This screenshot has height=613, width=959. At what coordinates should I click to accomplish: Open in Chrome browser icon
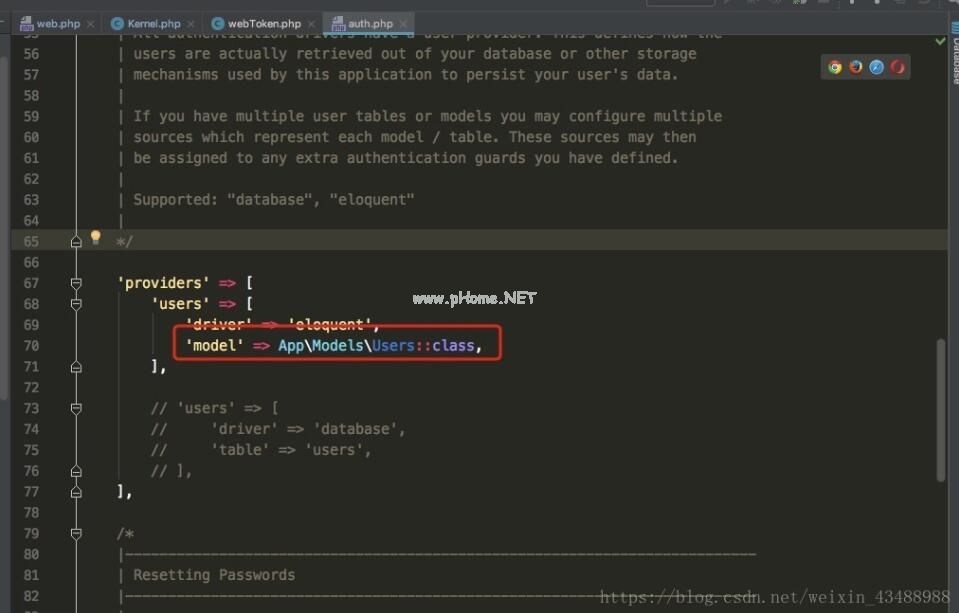coord(835,67)
